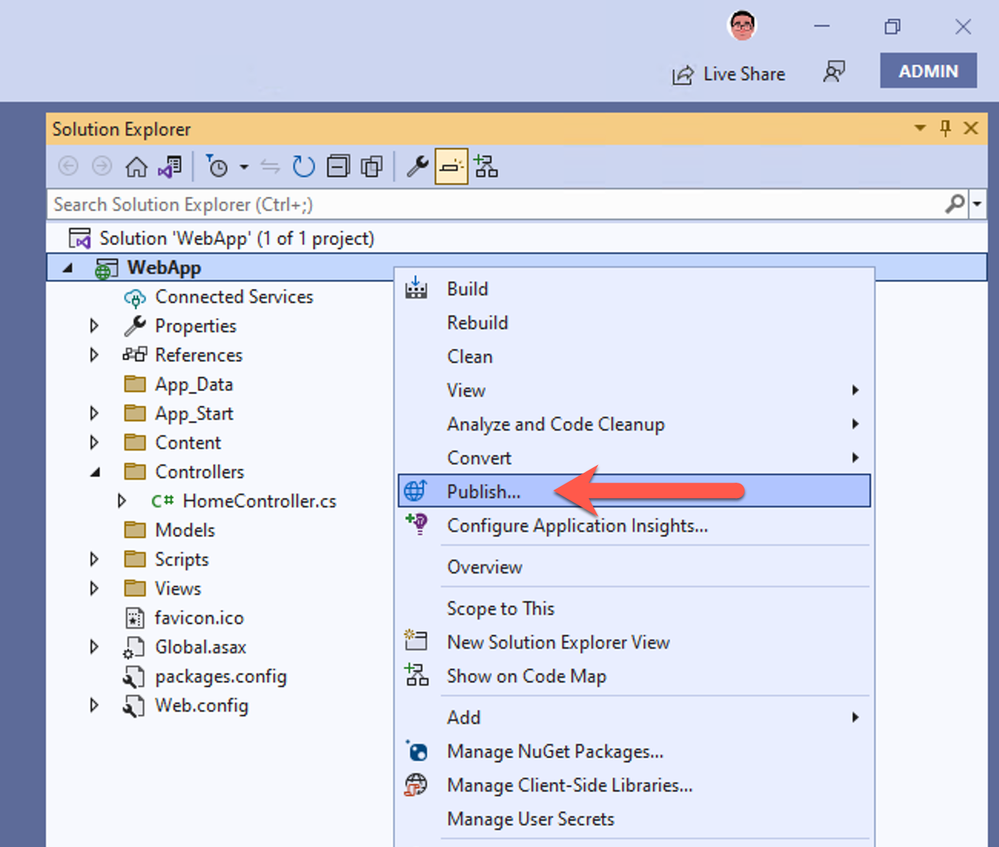This screenshot has width=999, height=847.
Task: Click the Home icon in Solution Explorer toolbar
Action: [x=136, y=167]
